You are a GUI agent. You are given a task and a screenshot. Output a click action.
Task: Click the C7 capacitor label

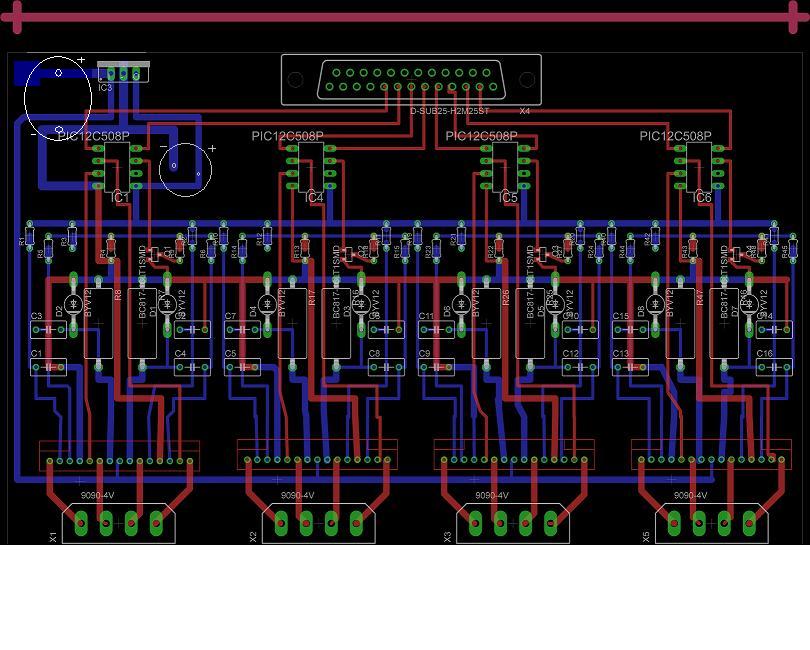(230, 316)
